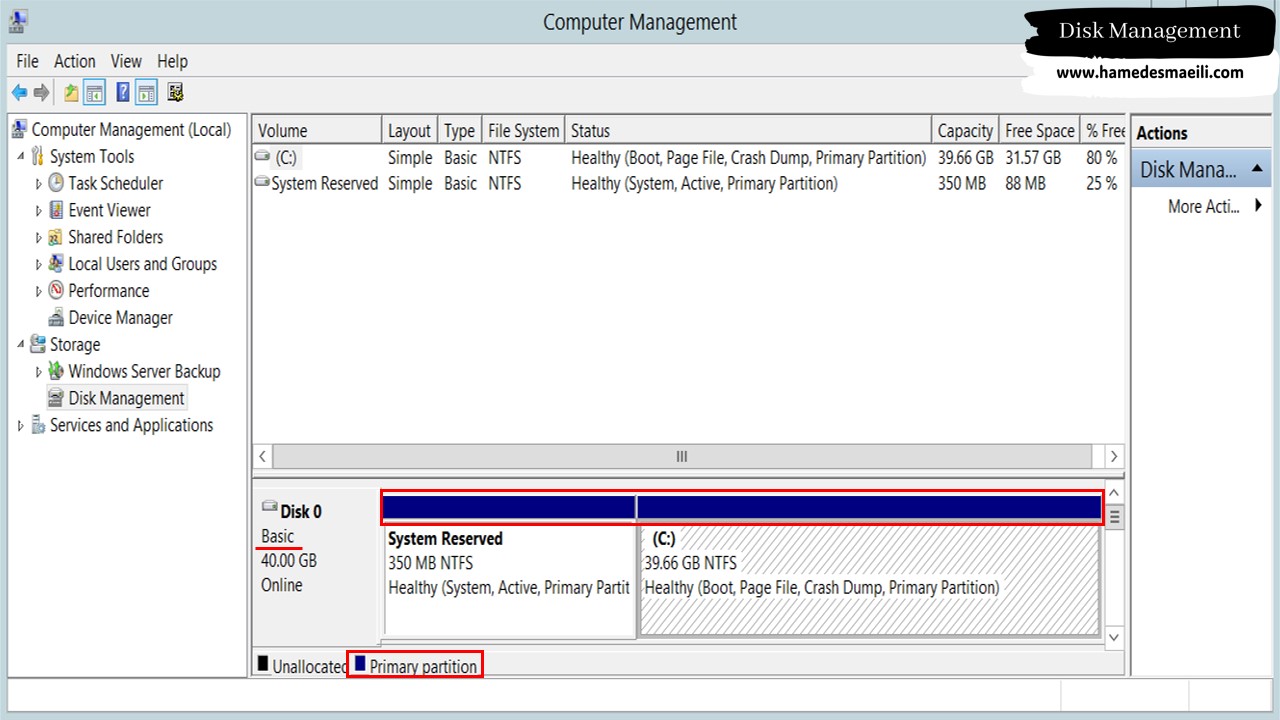Collapse the Disk Management actions section arrow
This screenshot has width=1280, height=720.
1256,168
